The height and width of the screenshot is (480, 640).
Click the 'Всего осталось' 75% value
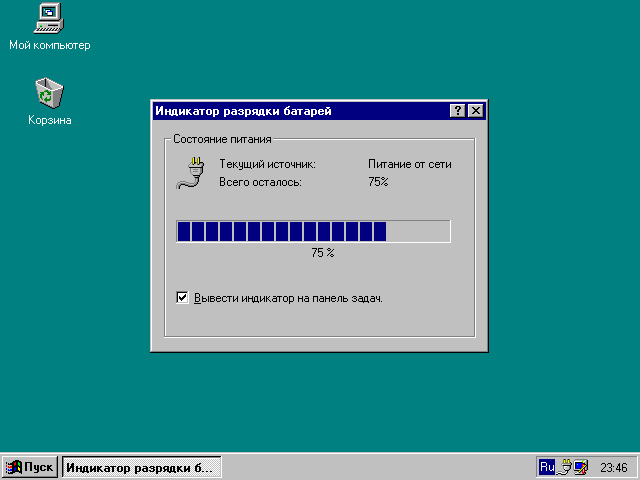pyautogui.click(x=378, y=182)
